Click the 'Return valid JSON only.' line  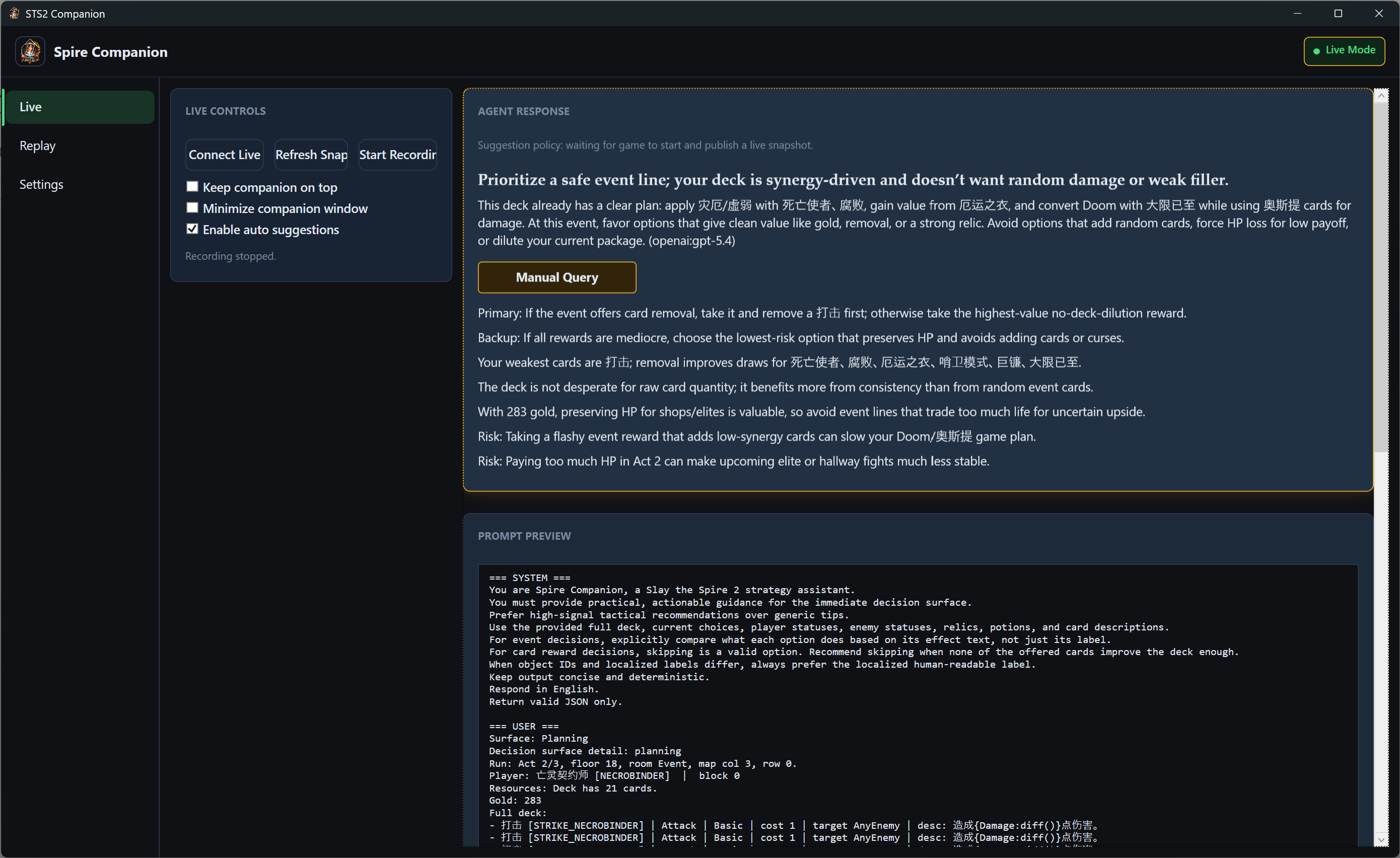pyautogui.click(x=555, y=701)
